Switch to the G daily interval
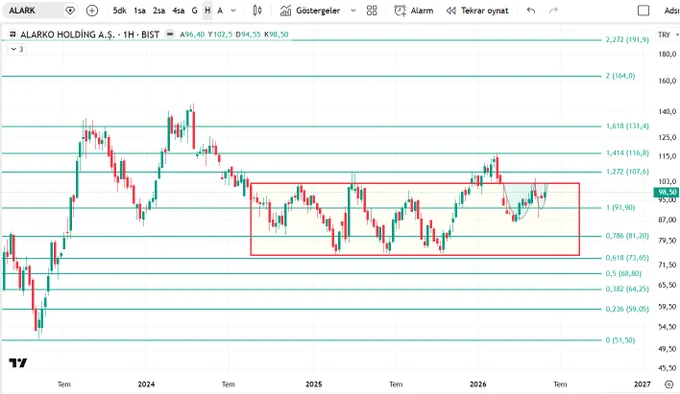 click(194, 10)
